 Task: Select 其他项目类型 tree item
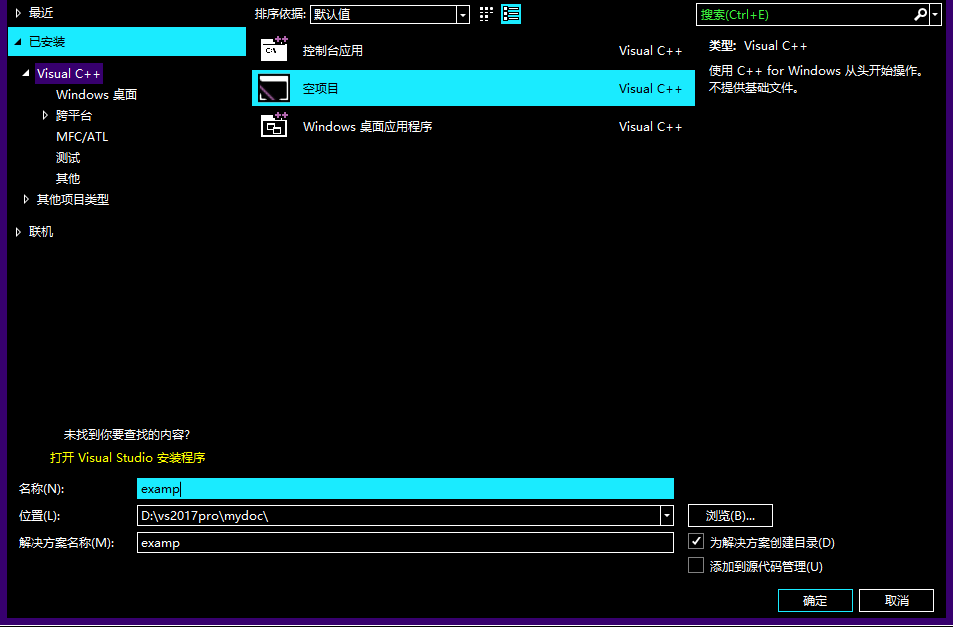[x=73, y=199]
